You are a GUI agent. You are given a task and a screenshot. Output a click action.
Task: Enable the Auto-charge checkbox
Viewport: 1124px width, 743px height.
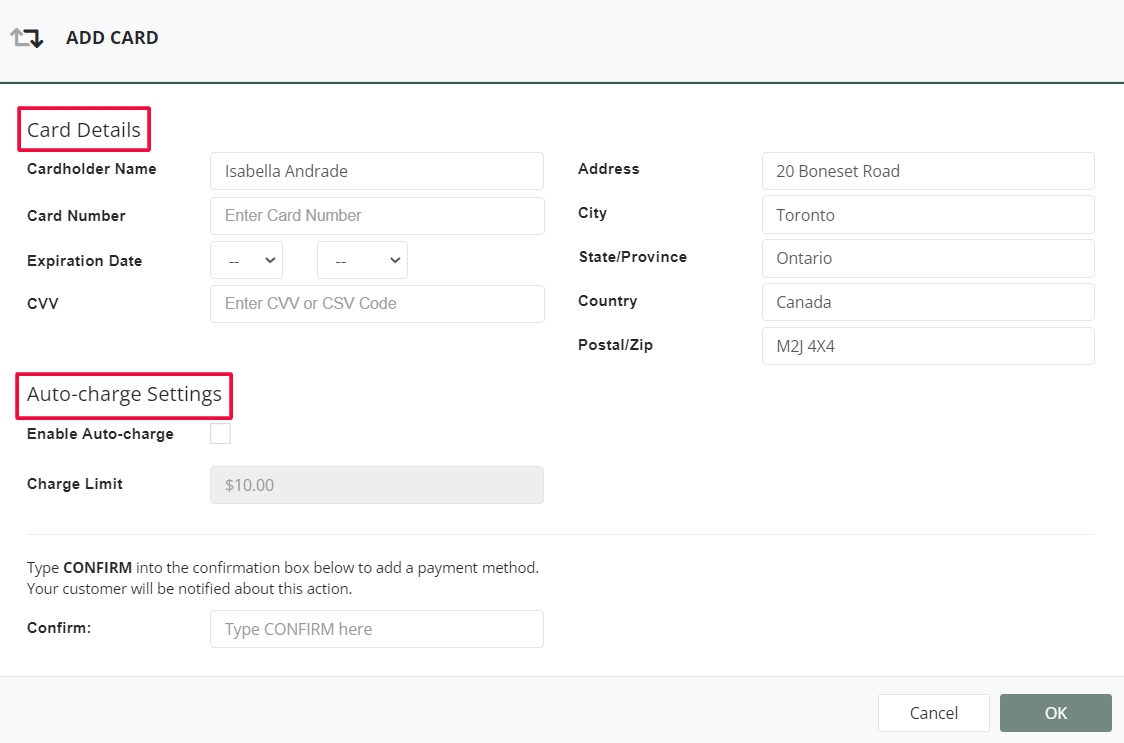(220, 434)
